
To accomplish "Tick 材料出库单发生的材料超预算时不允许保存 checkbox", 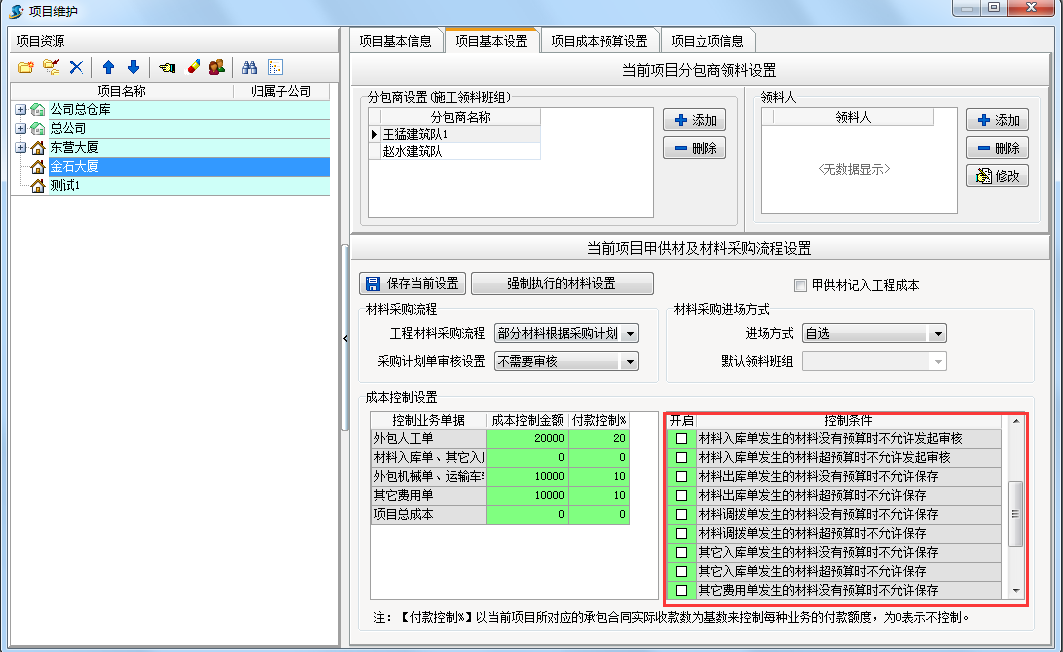I will tap(682, 495).
